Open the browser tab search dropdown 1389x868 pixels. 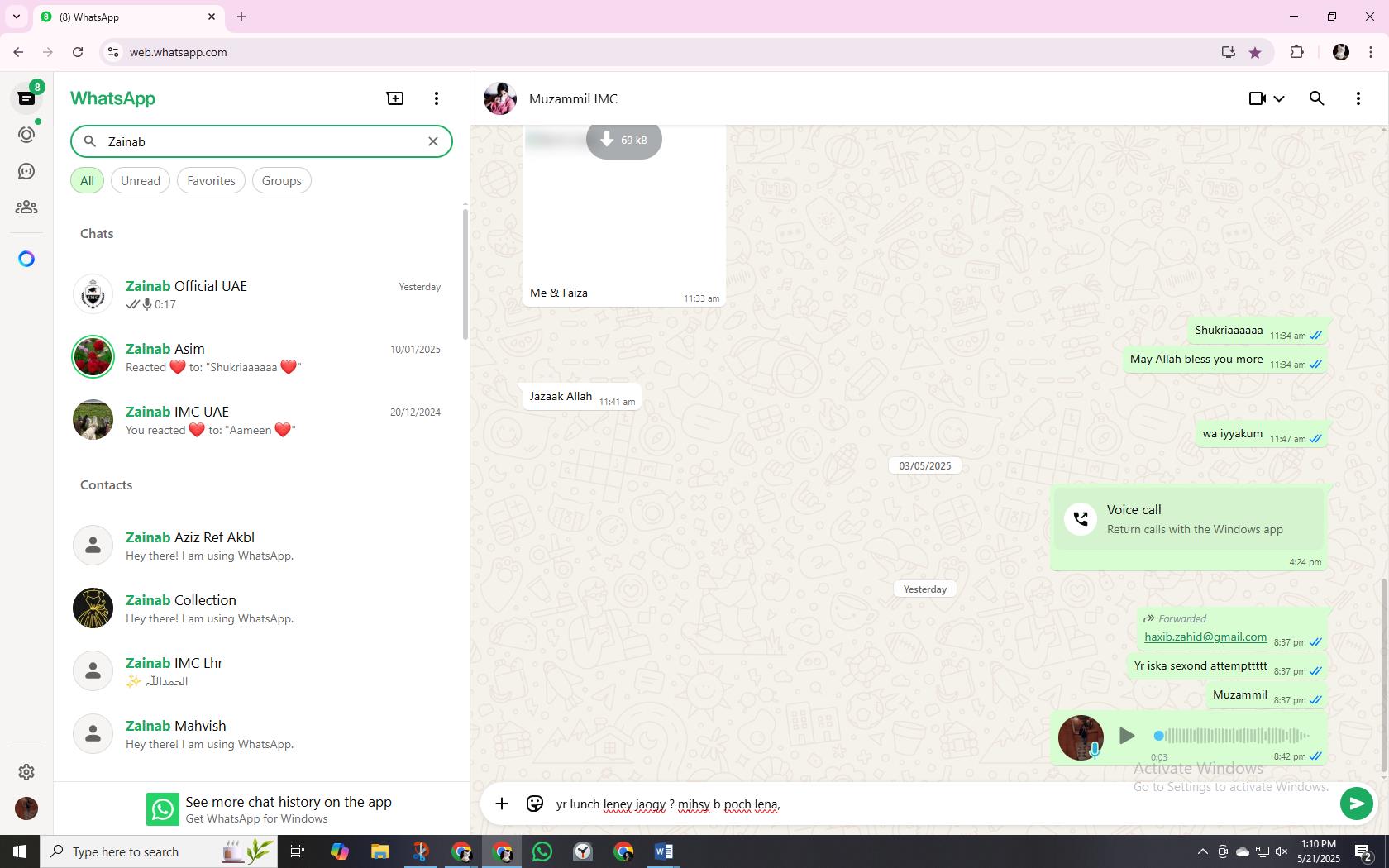pyautogui.click(x=17, y=17)
